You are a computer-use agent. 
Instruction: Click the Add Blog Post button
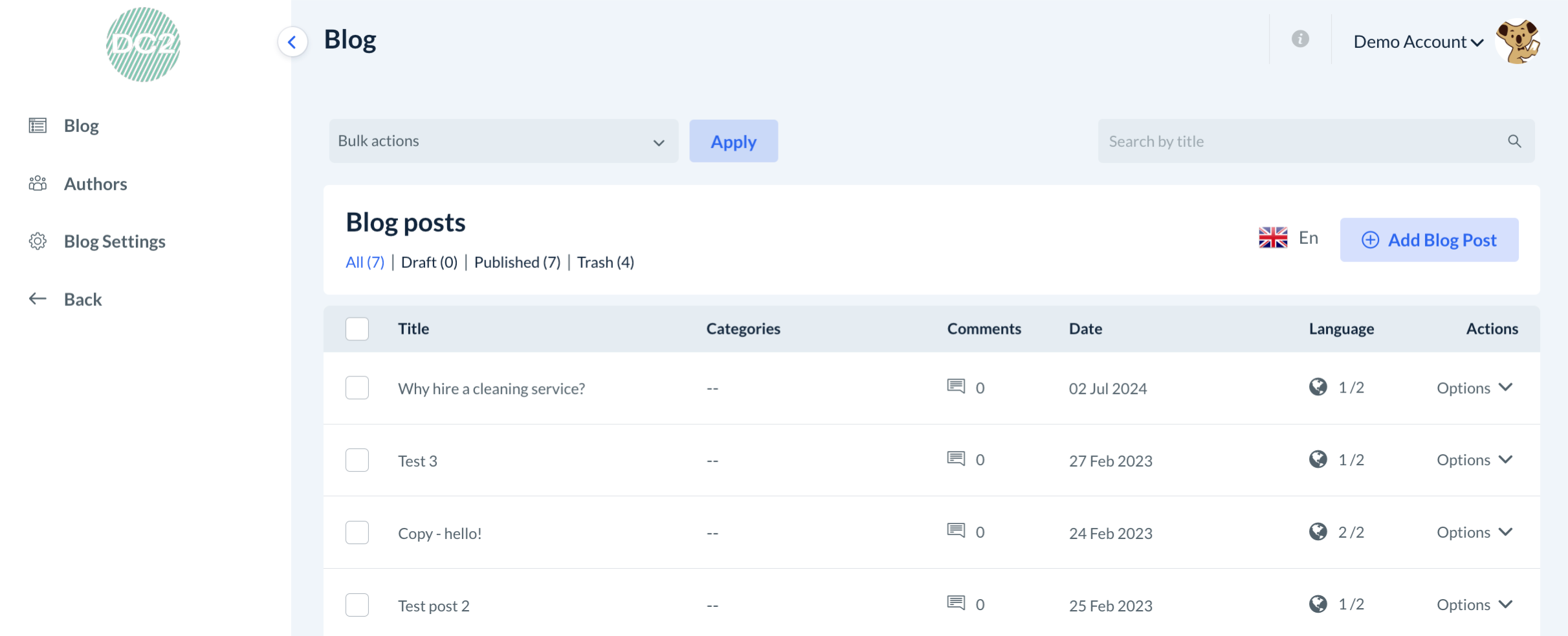[1429, 240]
